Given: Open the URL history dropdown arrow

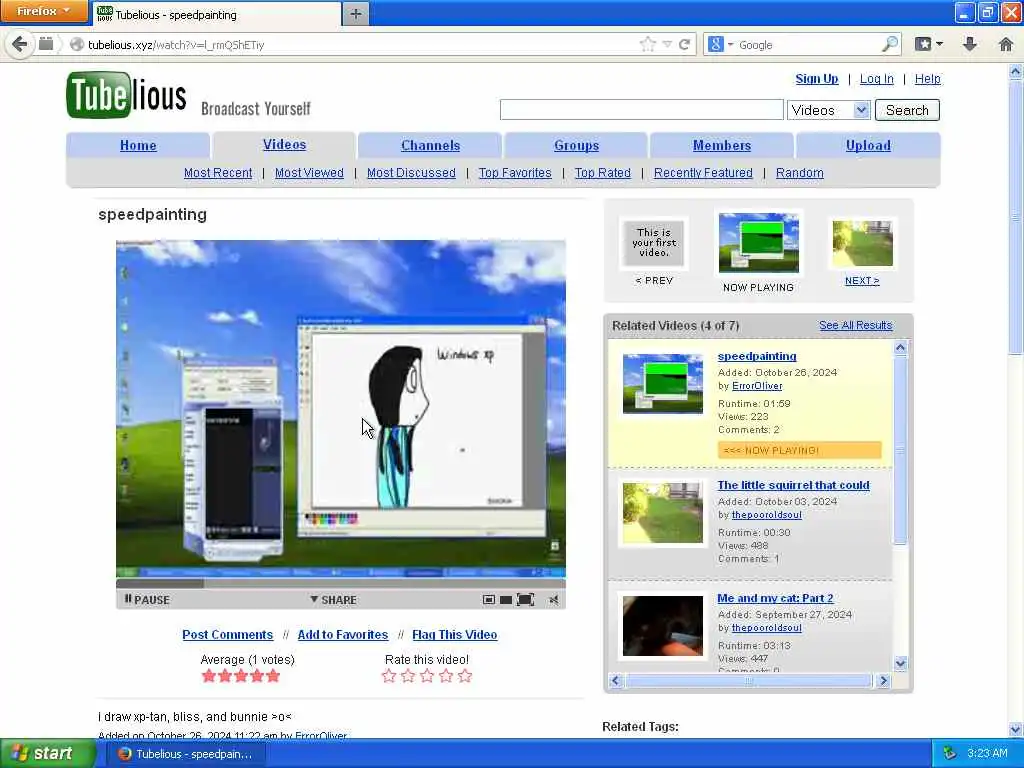Looking at the screenshot, I should click(x=667, y=44).
